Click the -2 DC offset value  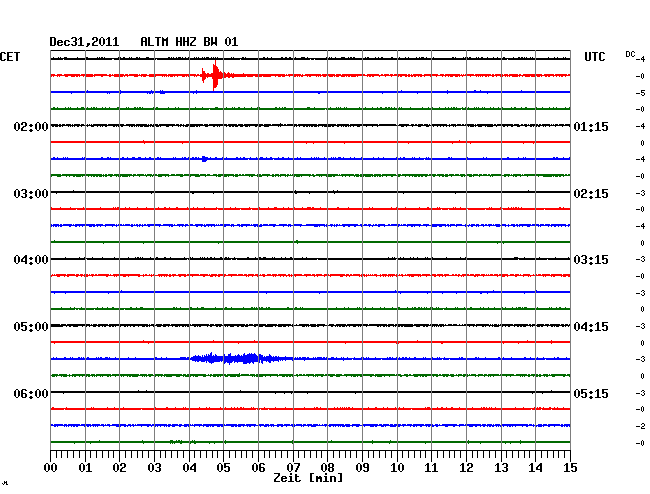click(x=640, y=426)
